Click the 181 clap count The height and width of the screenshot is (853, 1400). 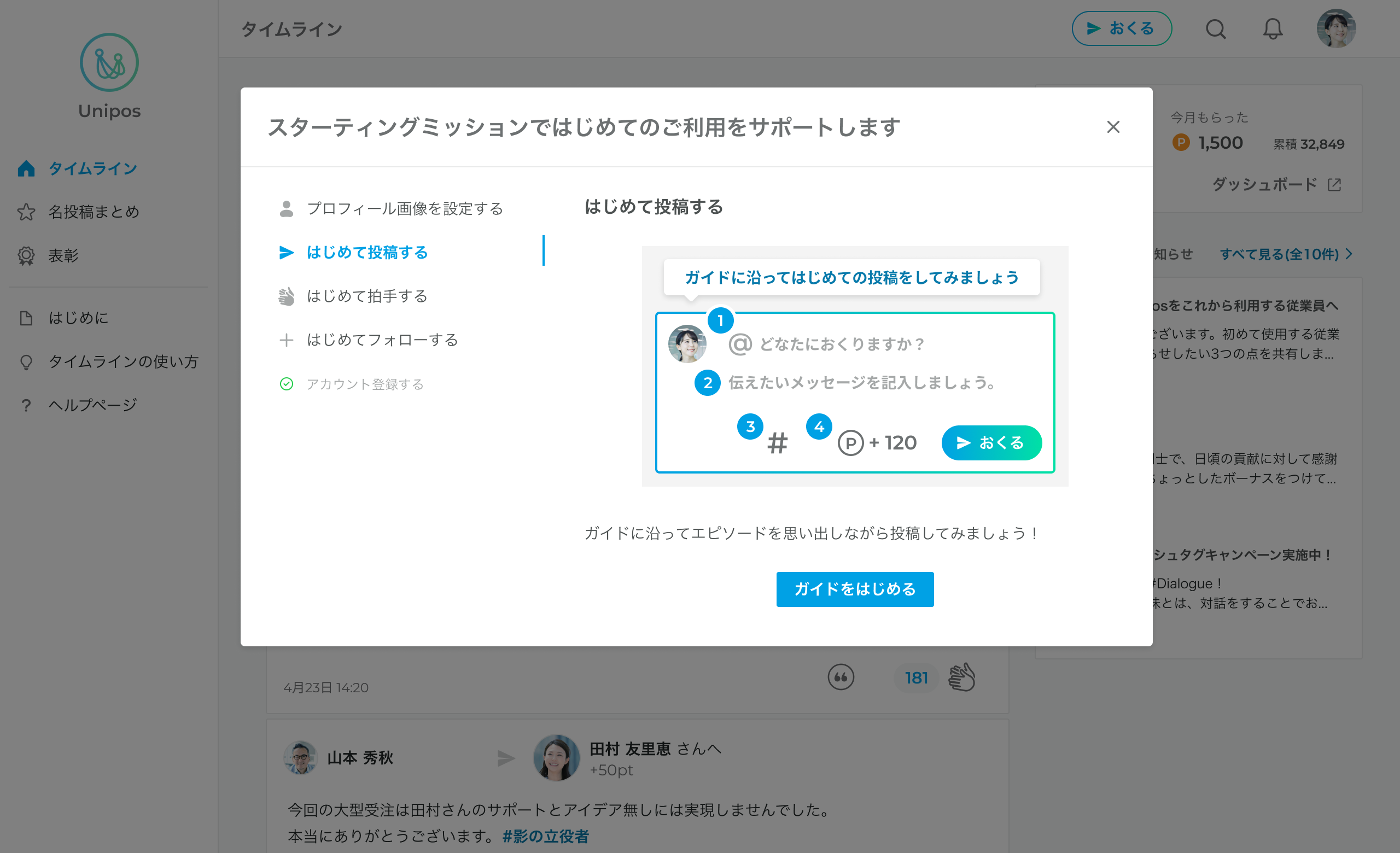[x=916, y=677]
